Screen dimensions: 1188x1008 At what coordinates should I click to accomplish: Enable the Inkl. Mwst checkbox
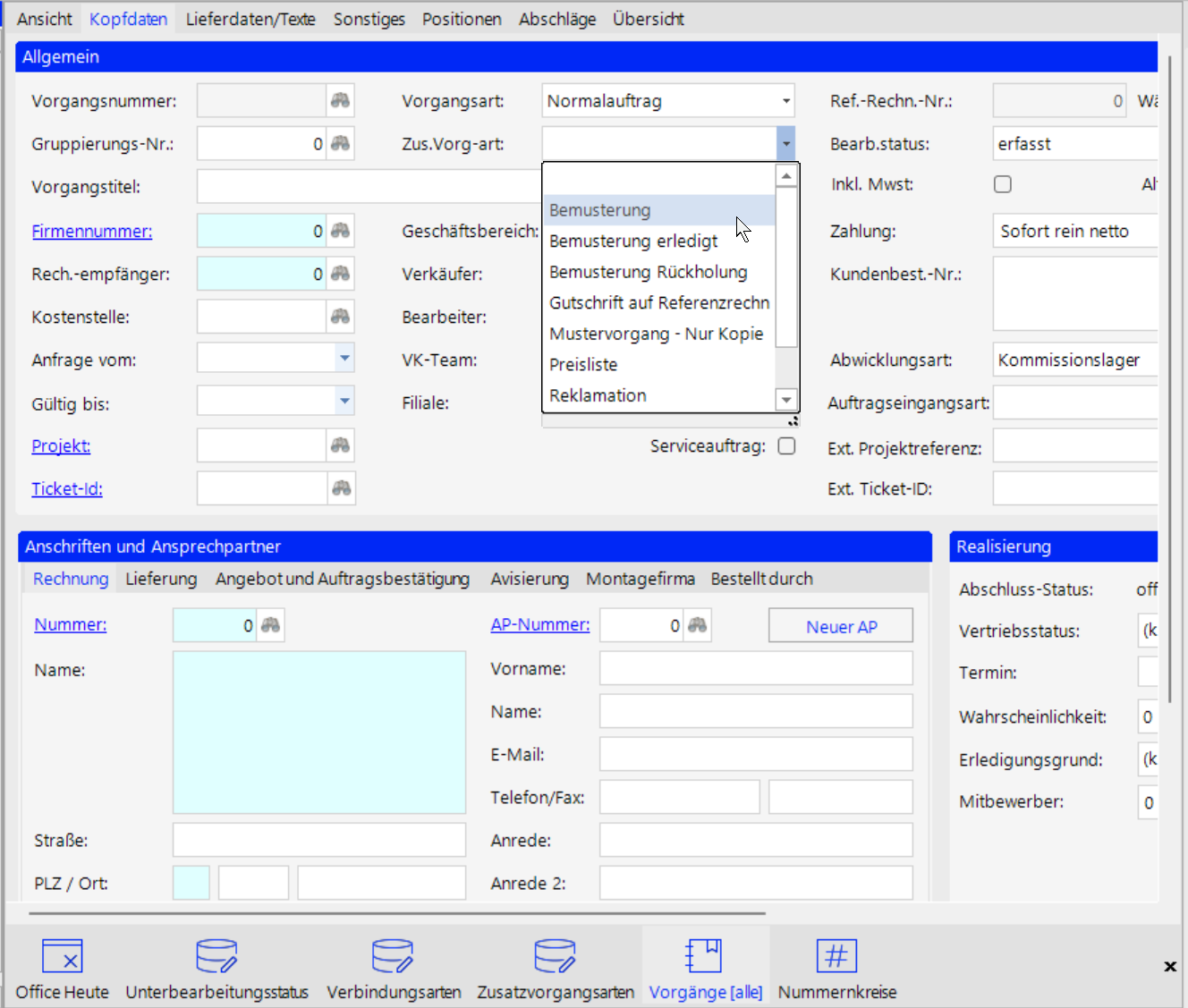click(1003, 184)
